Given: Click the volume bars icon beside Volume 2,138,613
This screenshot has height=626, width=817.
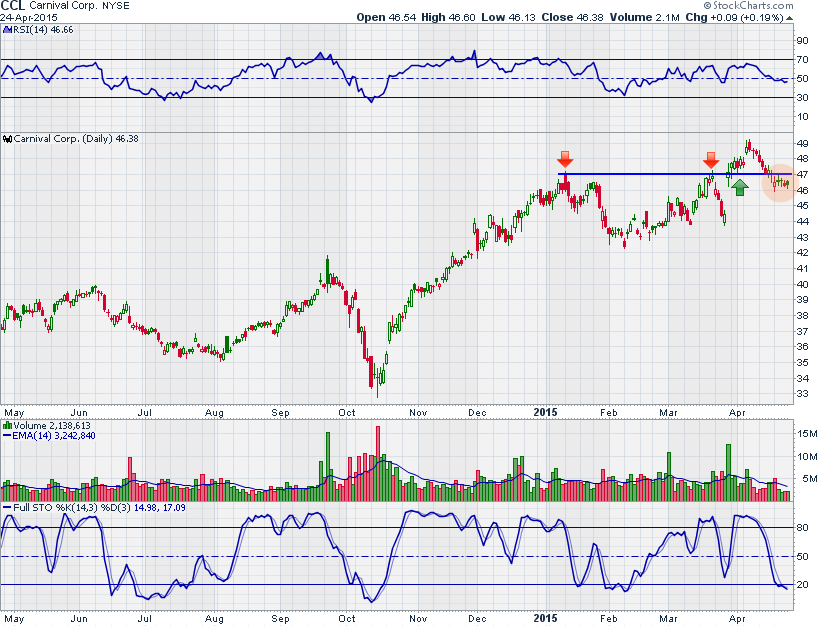Looking at the screenshot, I should (x=7, y=426).
